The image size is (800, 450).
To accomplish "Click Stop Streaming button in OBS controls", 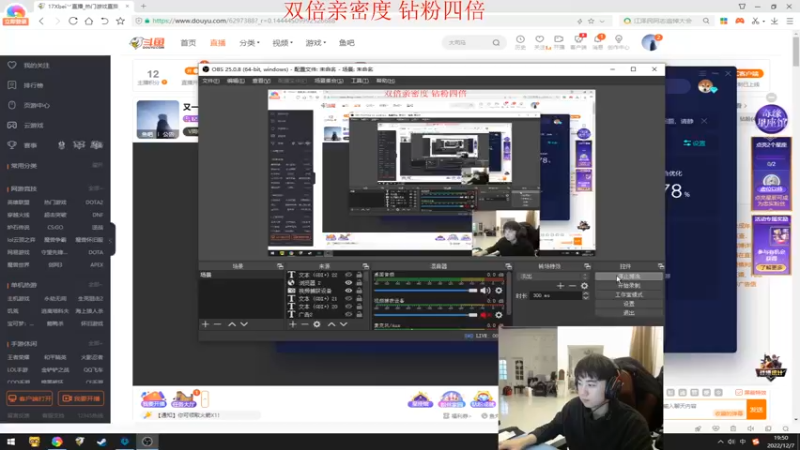I will tap(629, 276).
